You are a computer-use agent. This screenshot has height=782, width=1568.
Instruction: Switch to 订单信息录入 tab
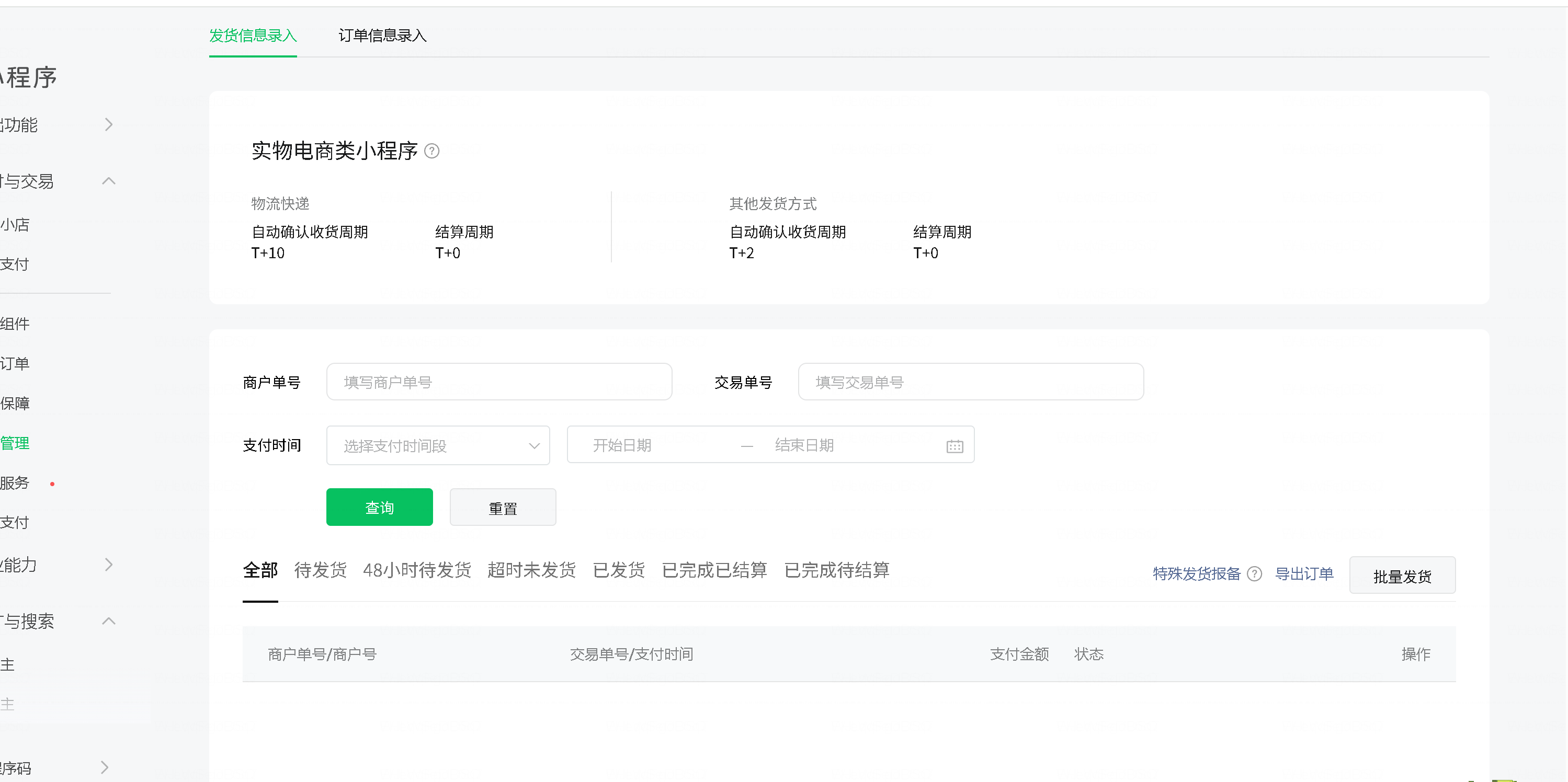(382, 36)
